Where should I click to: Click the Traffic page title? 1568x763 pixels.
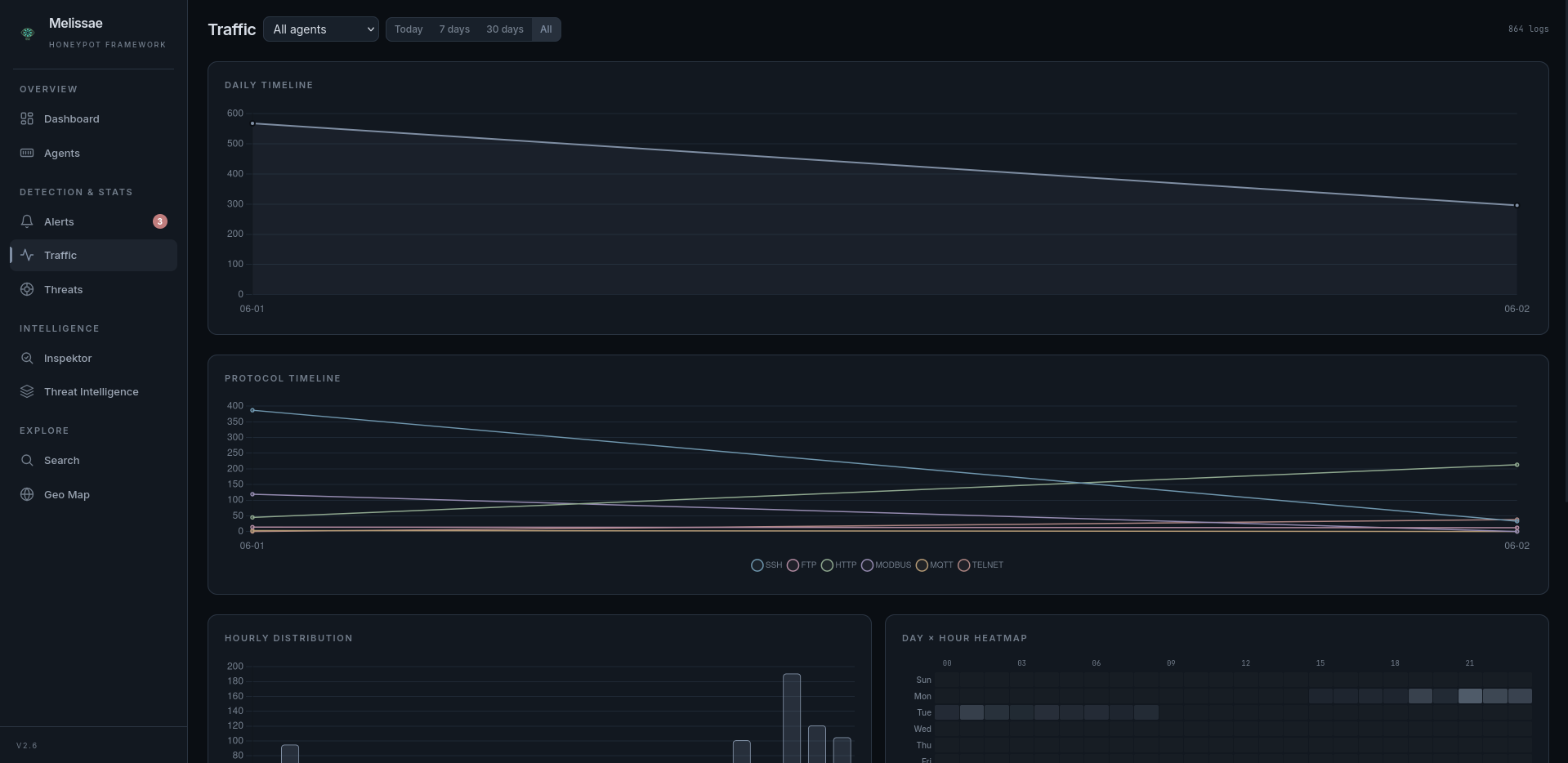(x=232, y=29)
